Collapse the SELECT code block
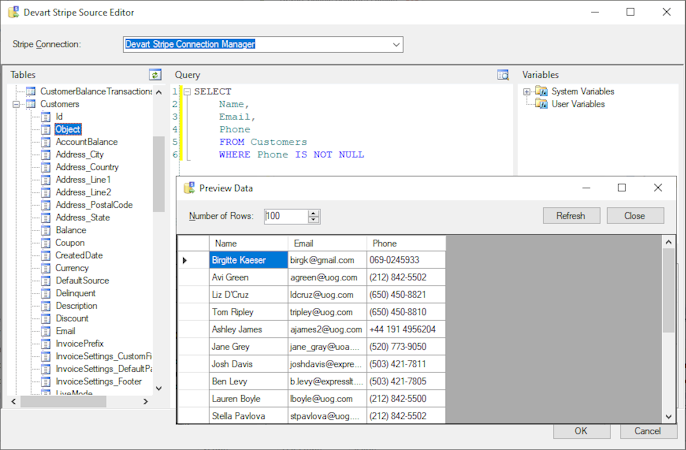Image resolution: width=686 pixels, height=450 pixels. click(186, 91)
